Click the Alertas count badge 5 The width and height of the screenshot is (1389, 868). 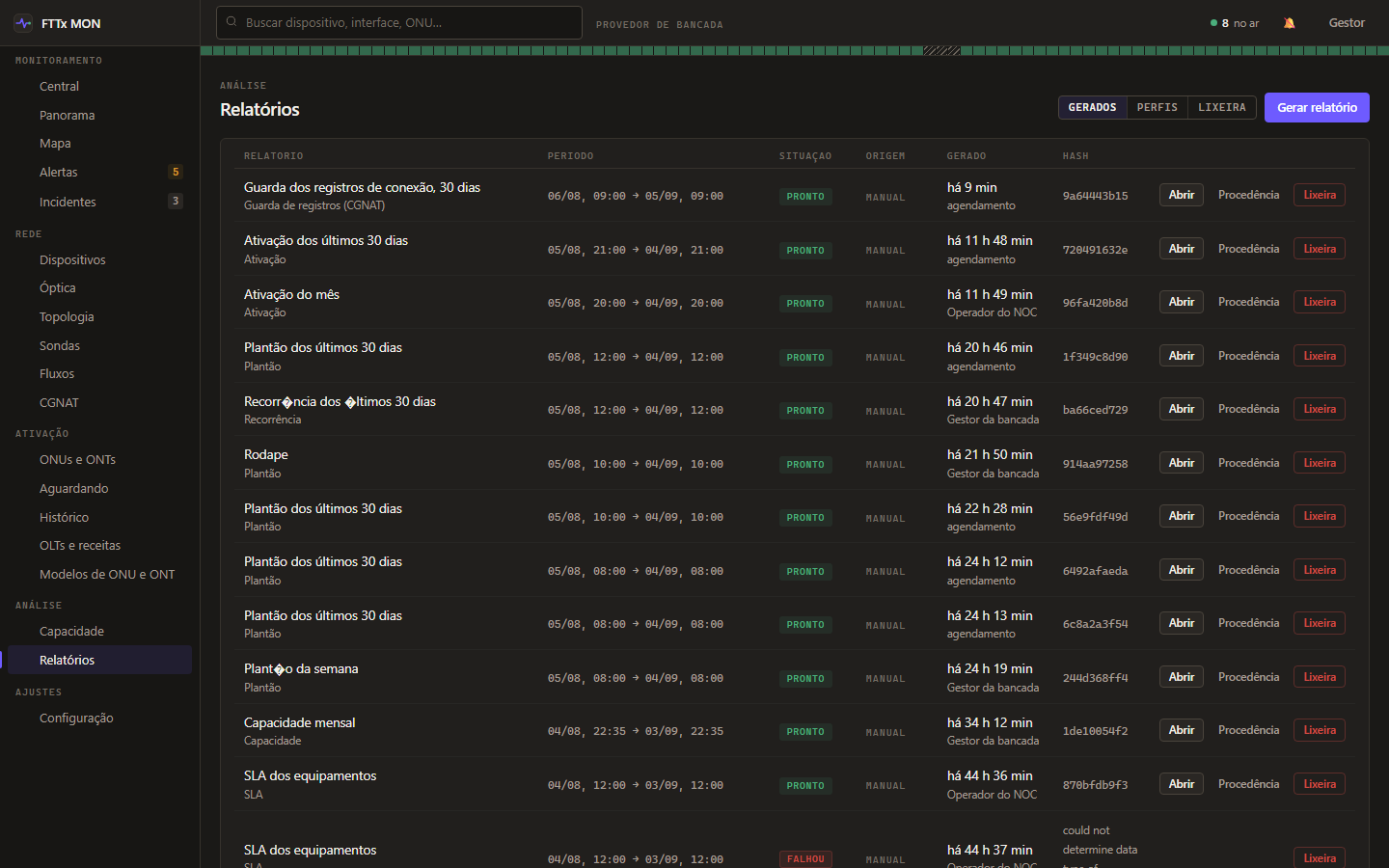176,173
